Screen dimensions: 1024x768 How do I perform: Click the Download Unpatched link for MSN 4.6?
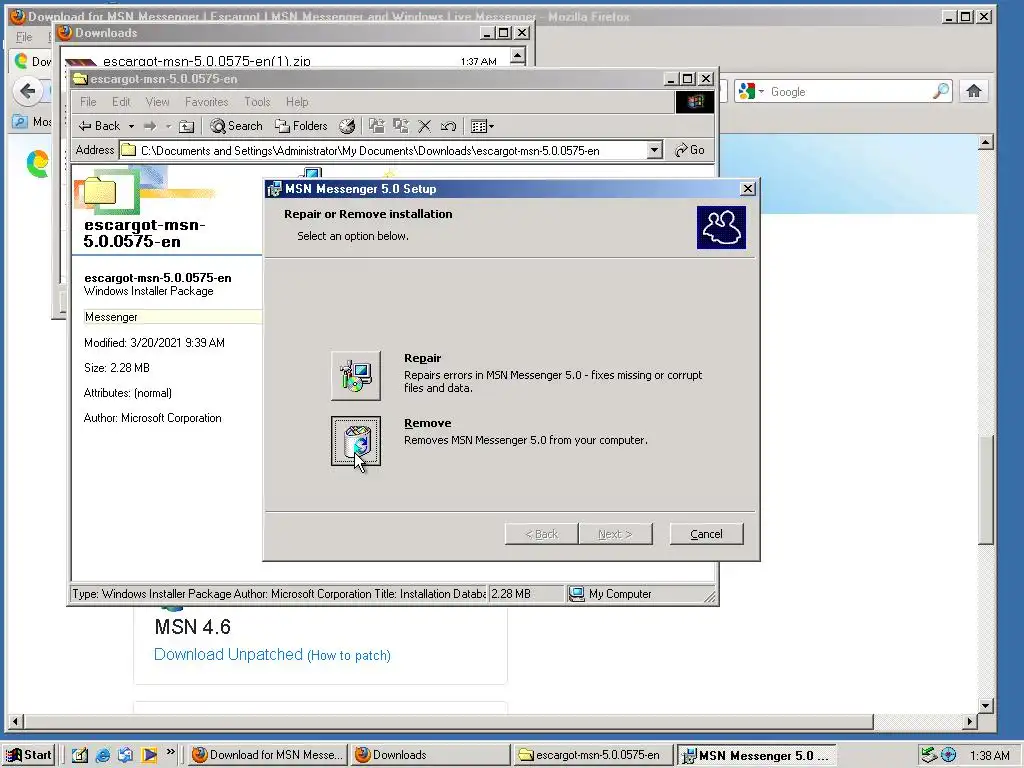pyautogui.click(x=228, y=654)
